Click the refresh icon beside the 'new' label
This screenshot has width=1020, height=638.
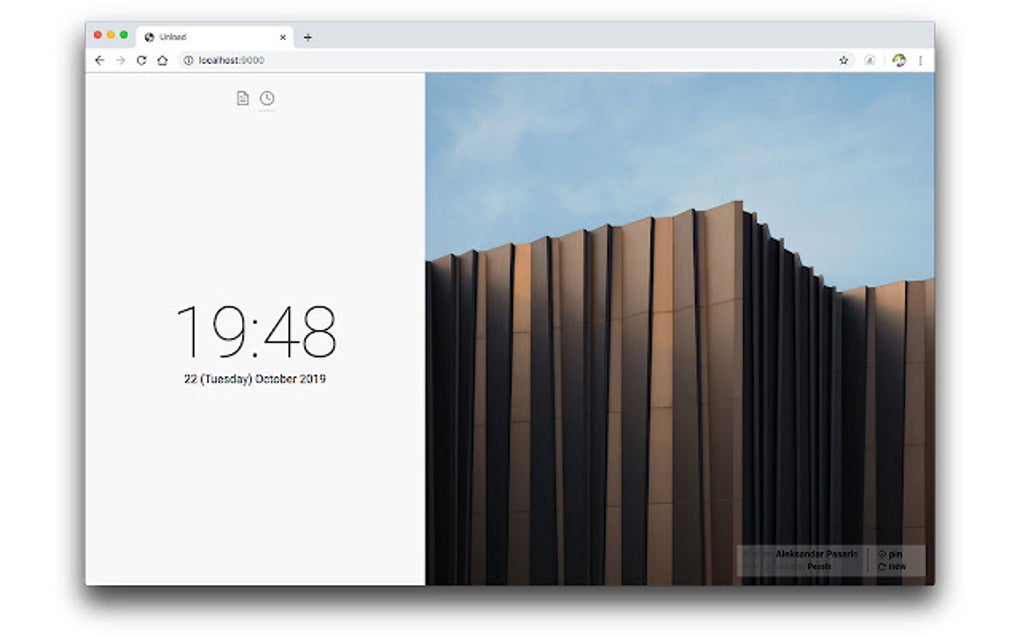coord(882,566)
